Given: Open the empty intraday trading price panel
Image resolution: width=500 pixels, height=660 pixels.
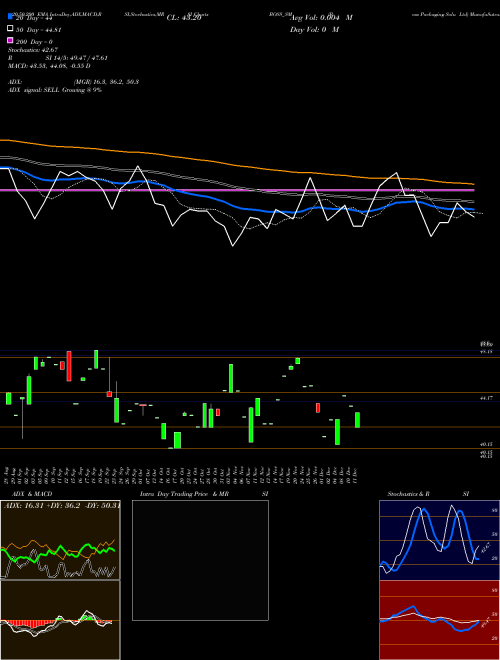Looking at the screenshot, I should [200, 560].
